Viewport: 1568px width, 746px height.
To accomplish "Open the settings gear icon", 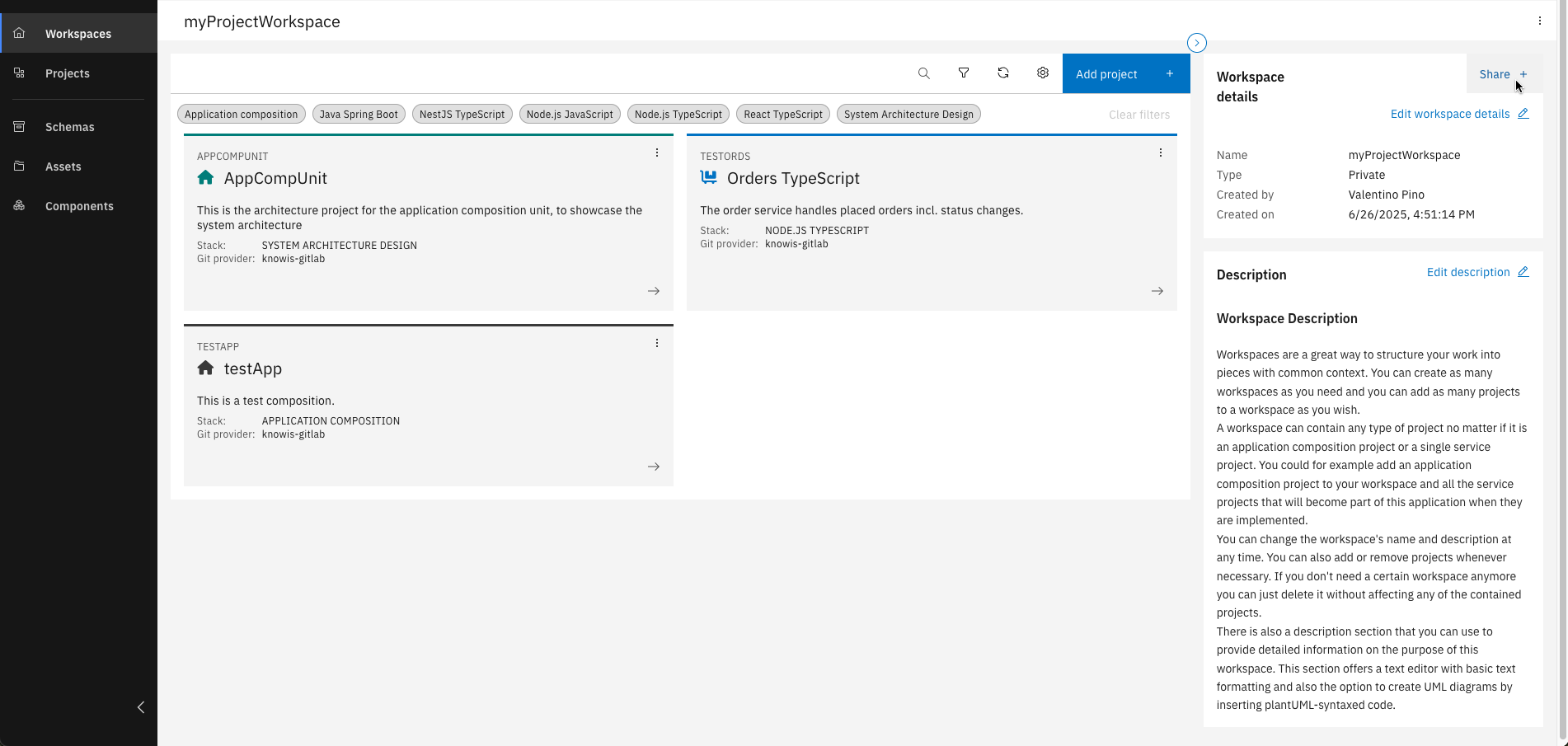I will 1042,73.
